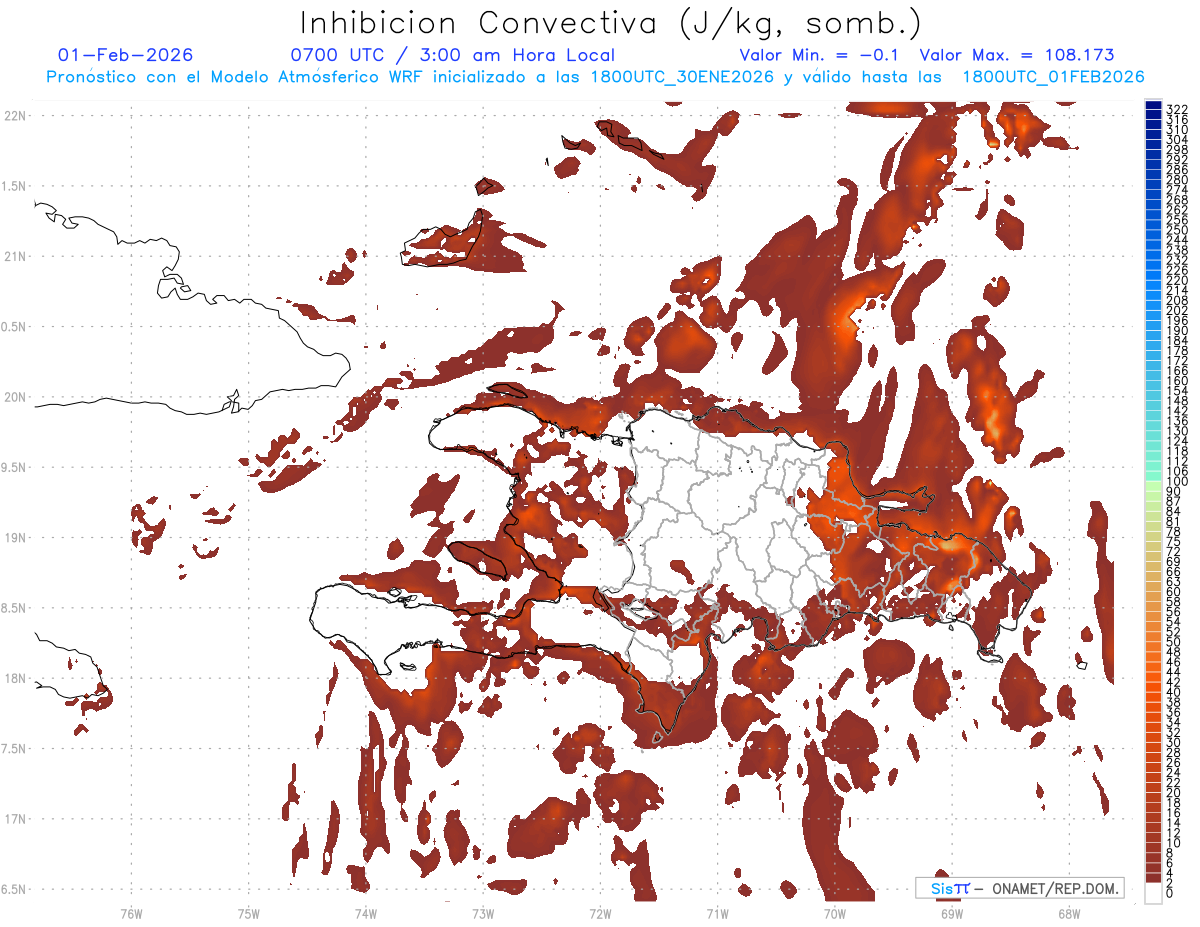This screenshot has width=1200, height=927.
Task: Click the WRF model forecast description line
Action: coord(595,77)
